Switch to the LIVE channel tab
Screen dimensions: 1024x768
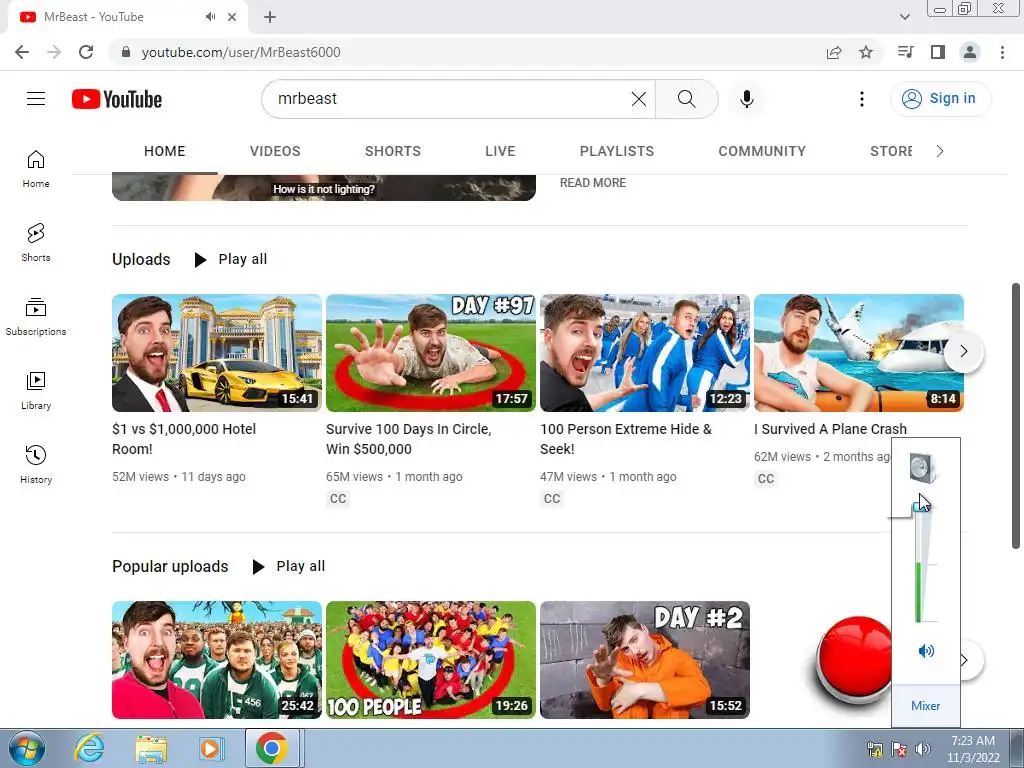tap(500, 152)
